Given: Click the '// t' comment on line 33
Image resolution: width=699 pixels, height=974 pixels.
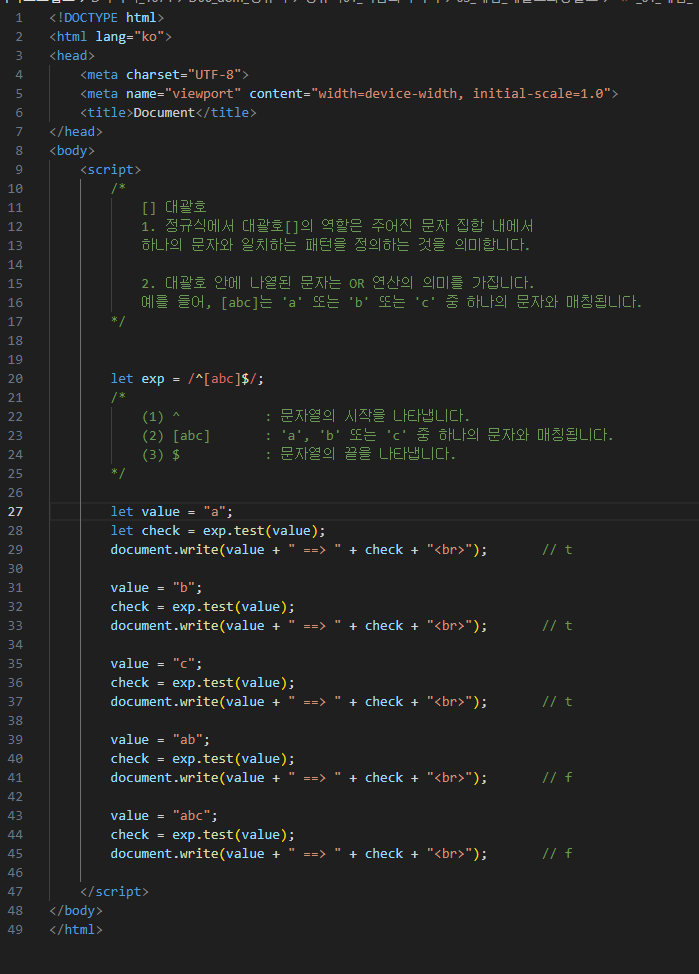Looking at the screenshot, I should click(x=557, y=626).
